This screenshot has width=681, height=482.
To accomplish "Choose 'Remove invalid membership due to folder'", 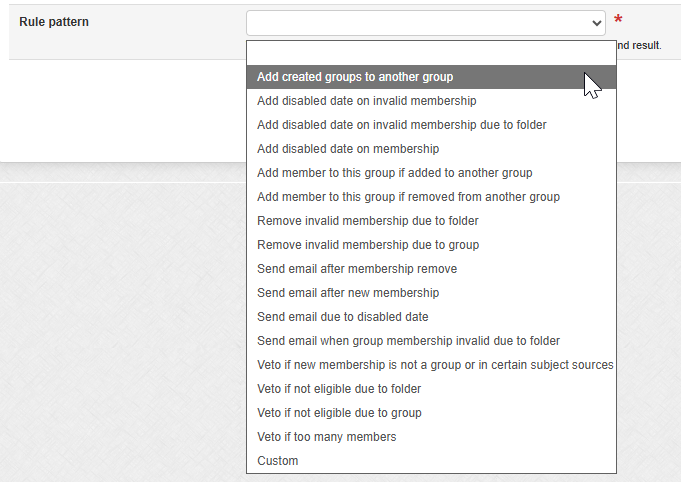I will tap(368, 221).
